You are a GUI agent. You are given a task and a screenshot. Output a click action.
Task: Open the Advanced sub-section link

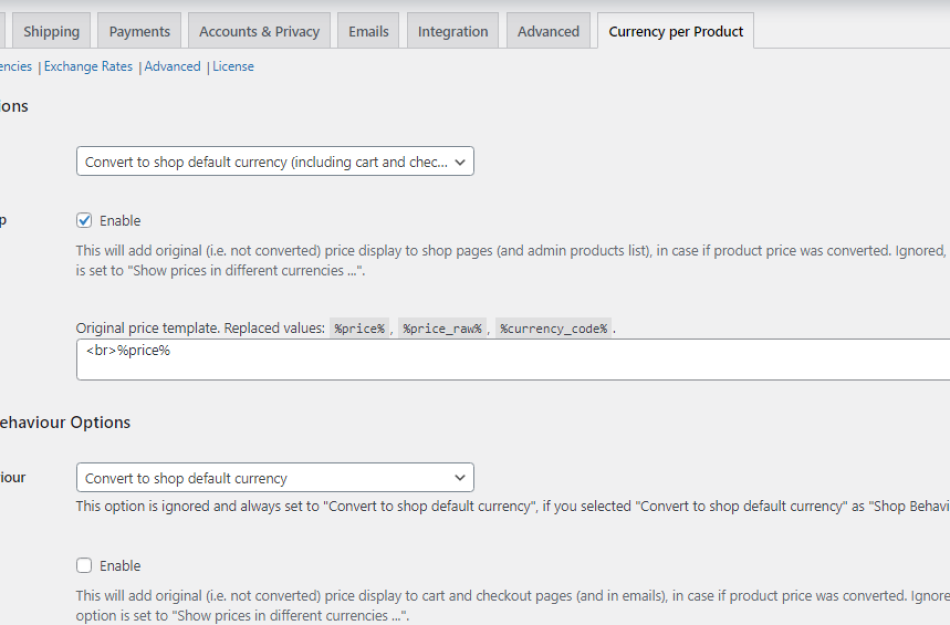(173, 66)
